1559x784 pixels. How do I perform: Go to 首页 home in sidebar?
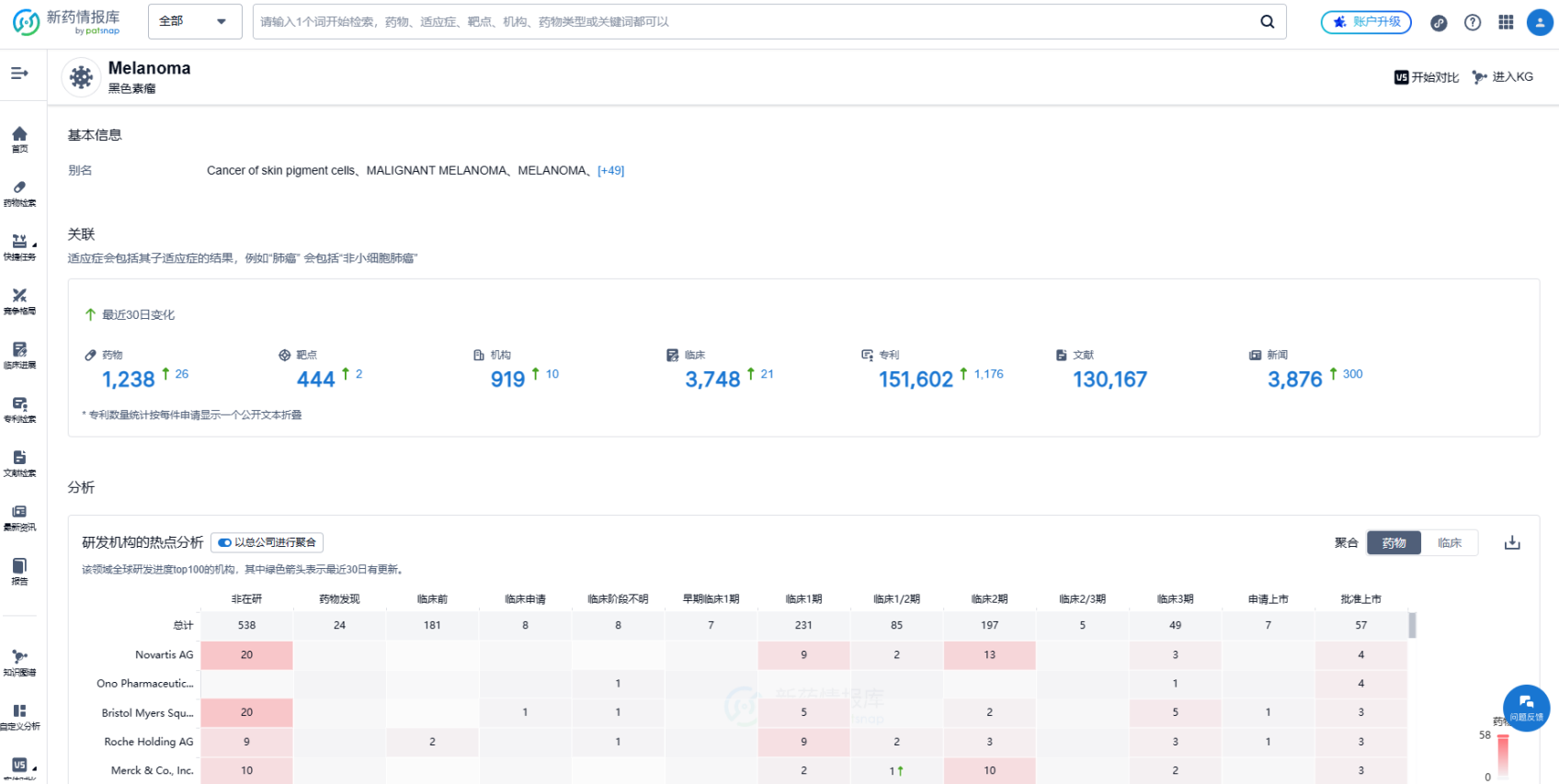point(19,139)
